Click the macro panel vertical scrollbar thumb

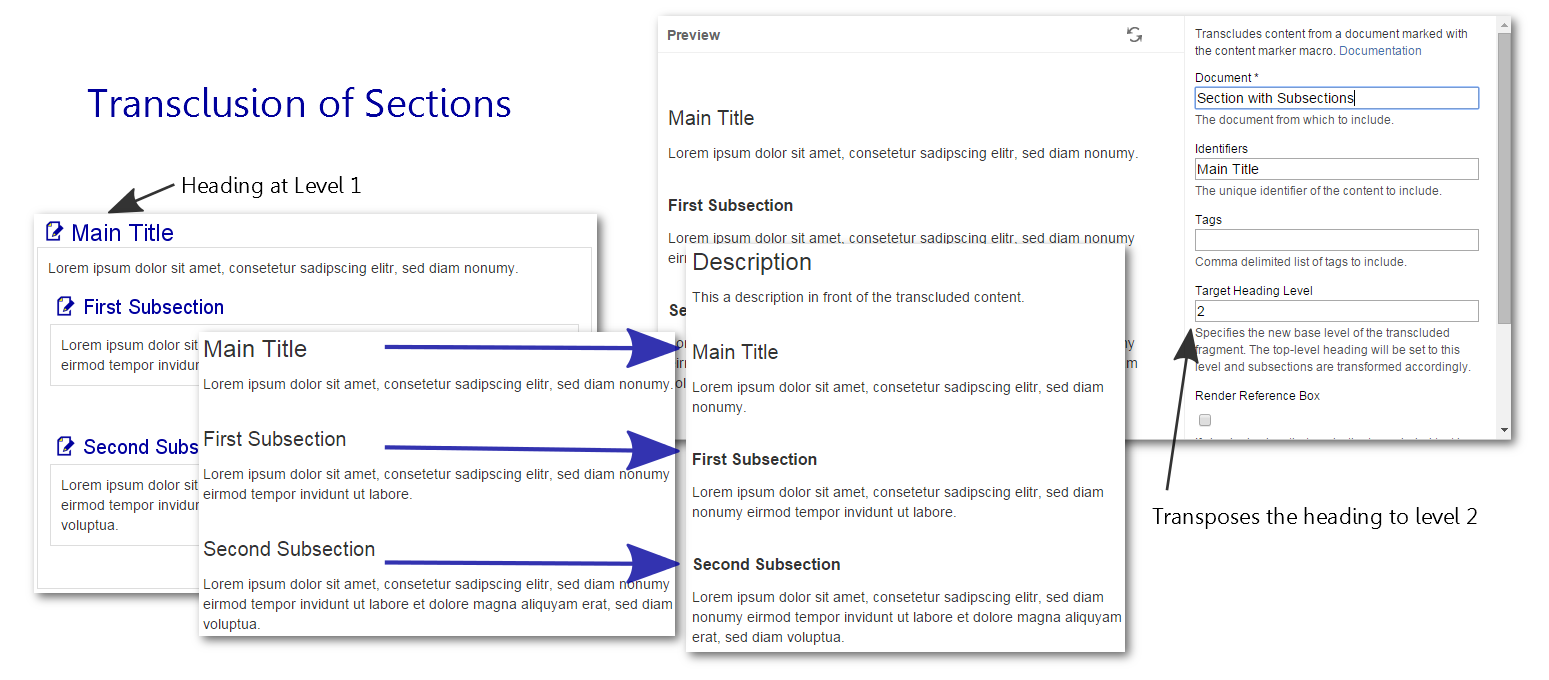pos(1504,180)
